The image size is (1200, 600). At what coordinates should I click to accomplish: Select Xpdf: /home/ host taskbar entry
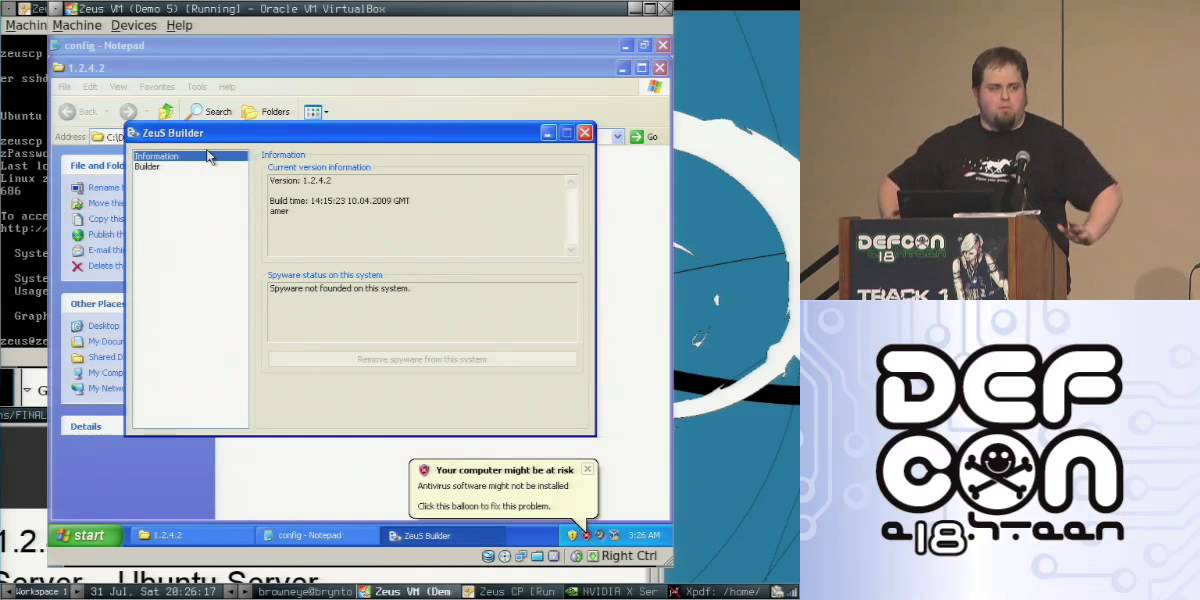pos(716,592)
